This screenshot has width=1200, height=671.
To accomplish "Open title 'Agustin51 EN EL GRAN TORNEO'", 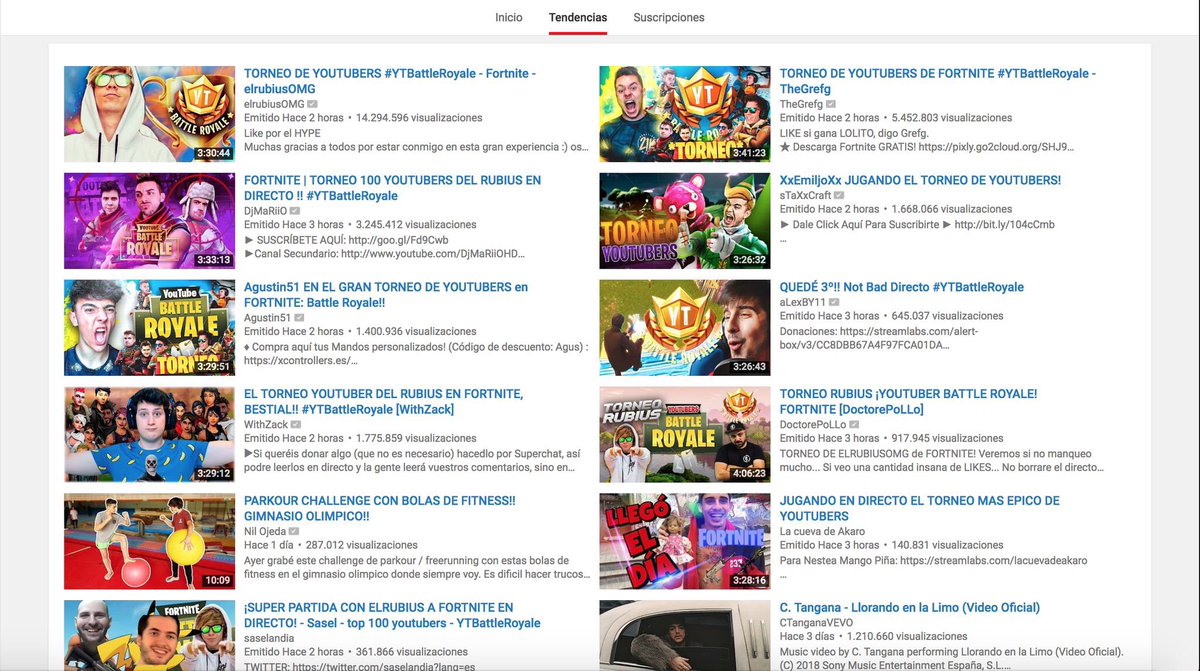I will click(386, 295).
